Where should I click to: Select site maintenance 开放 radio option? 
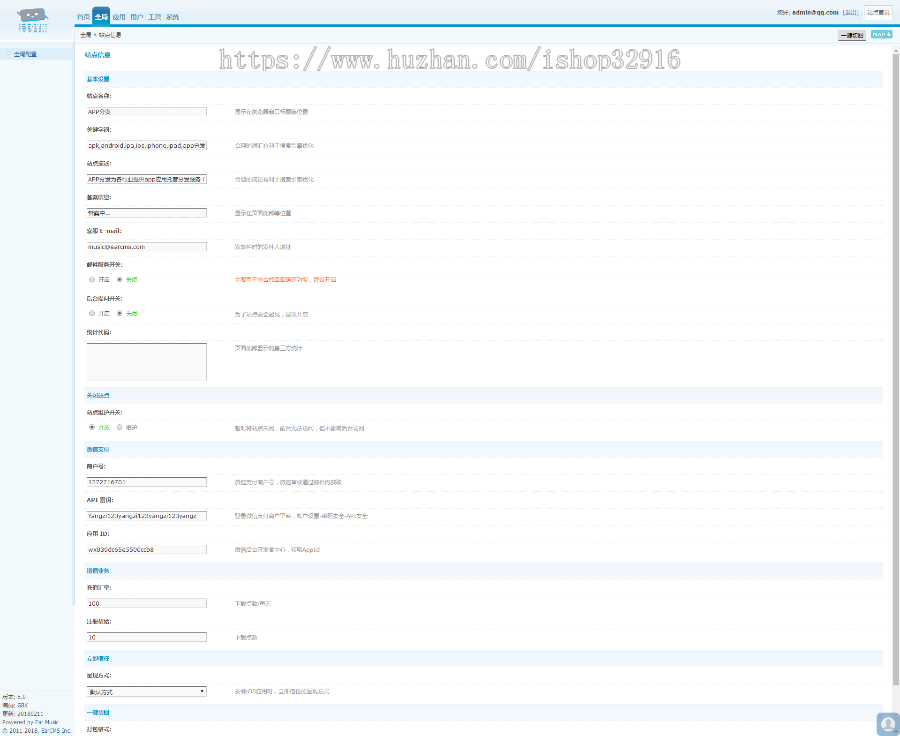92,427
